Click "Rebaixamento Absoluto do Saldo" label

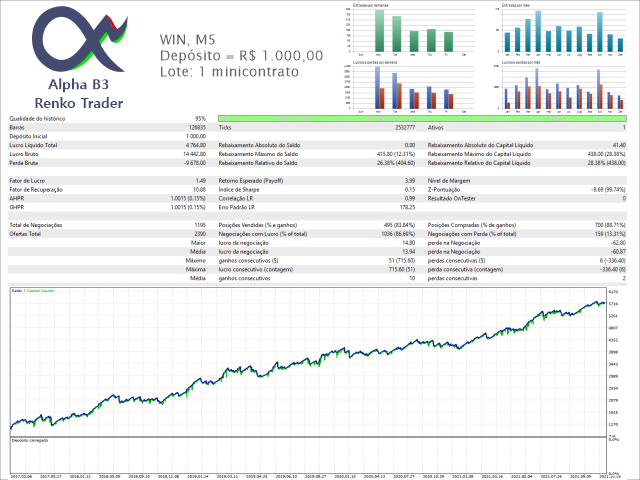(x=259, y=145)
